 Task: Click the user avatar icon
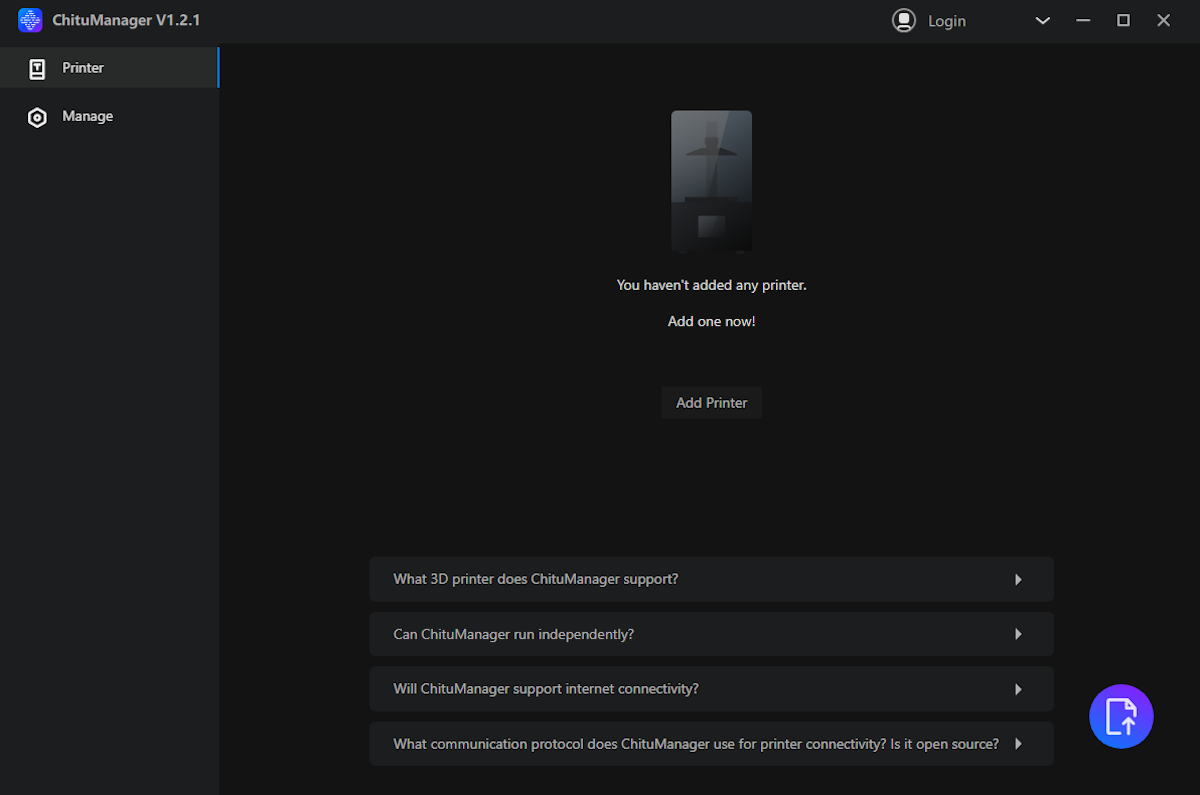pyautogui.click(x=904, y=20)
